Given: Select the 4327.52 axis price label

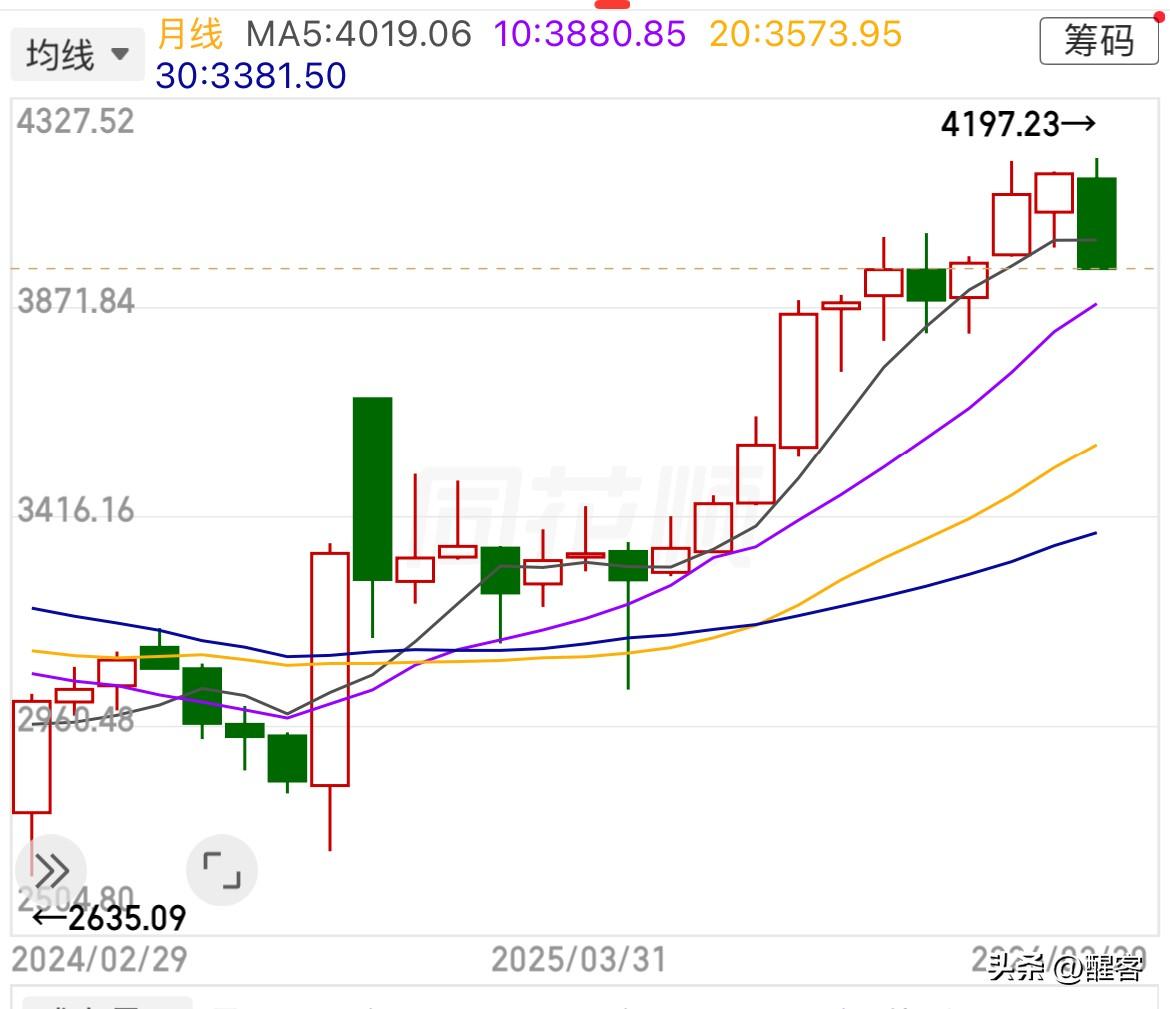Looking at the screenshot, I should 76,122.
